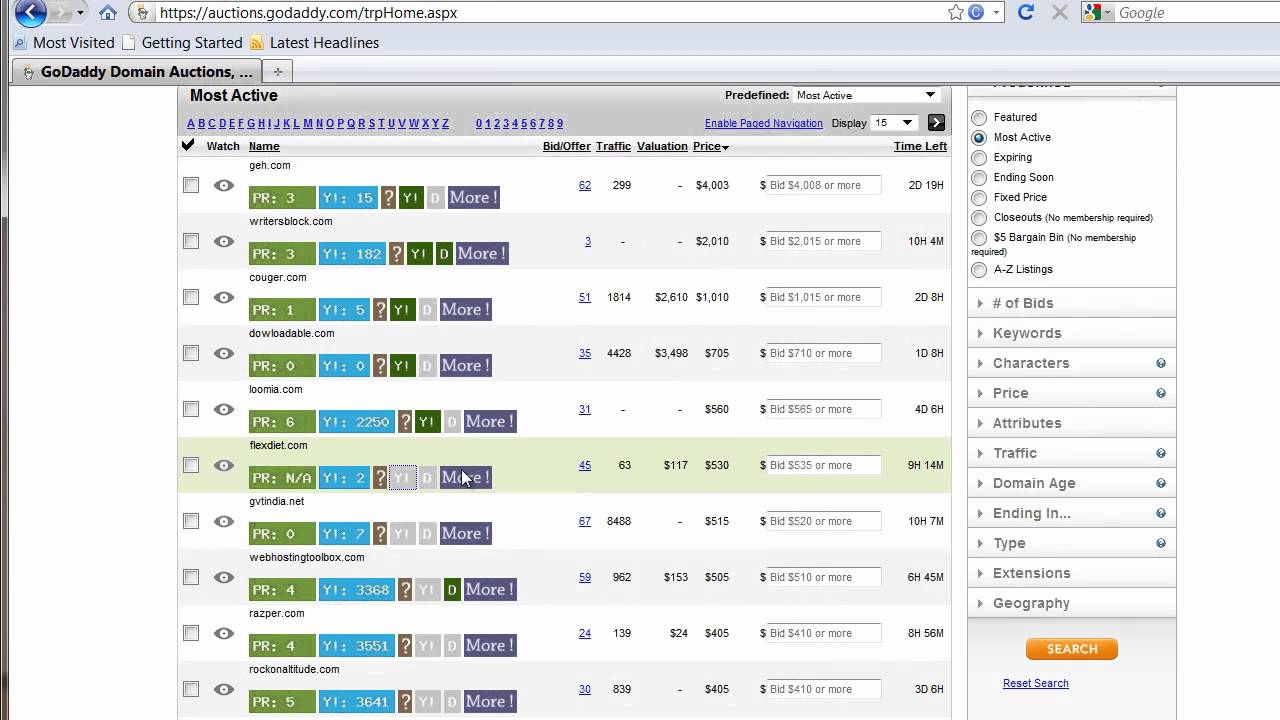Switch to GoDaddy Domain Auctions tab

137,72
